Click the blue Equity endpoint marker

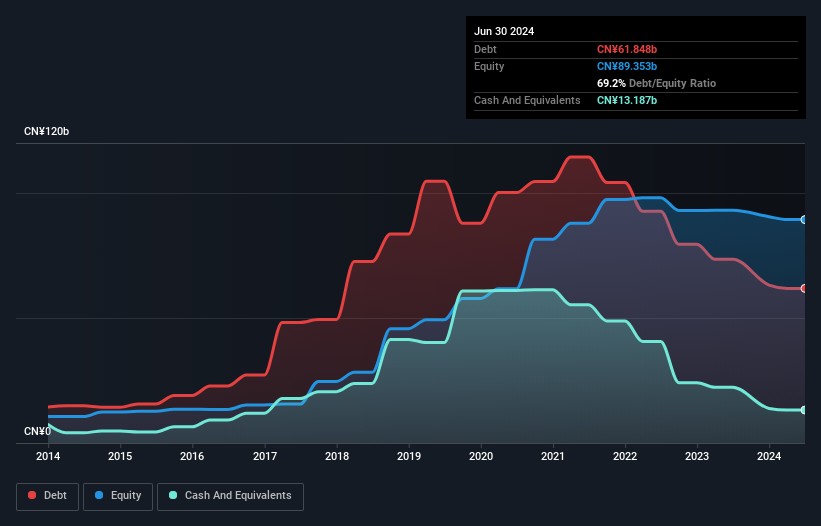point(804,220)
